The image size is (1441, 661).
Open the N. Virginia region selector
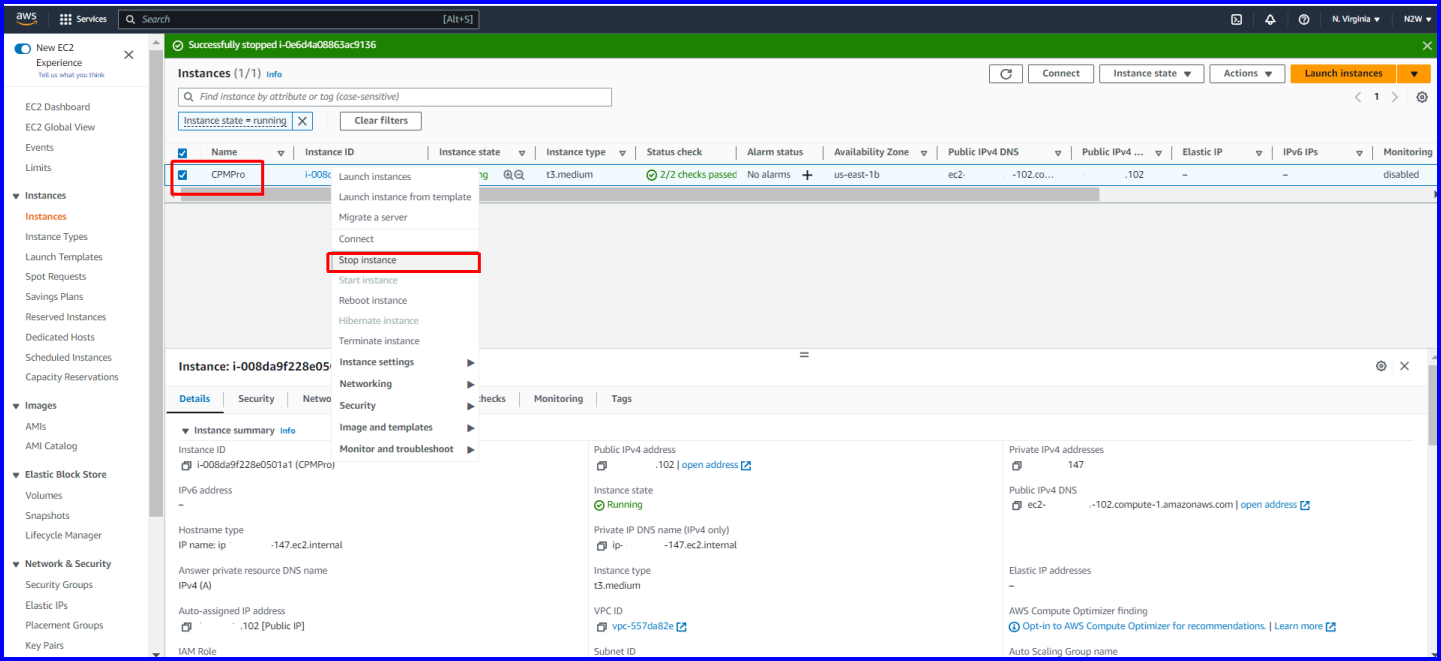click(x=1355, y=19)
